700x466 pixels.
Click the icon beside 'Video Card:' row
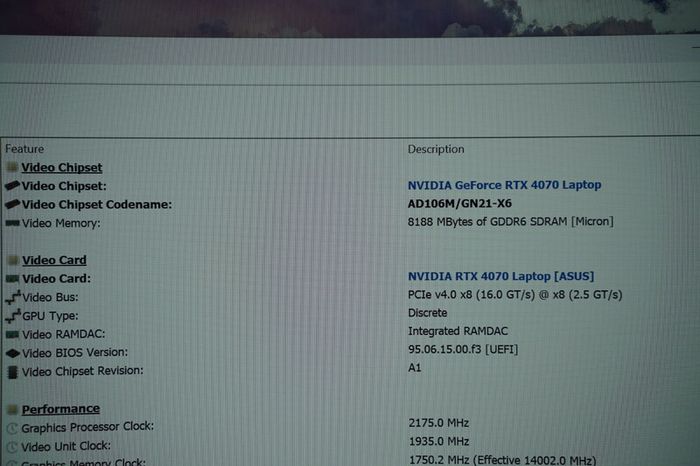12,279
